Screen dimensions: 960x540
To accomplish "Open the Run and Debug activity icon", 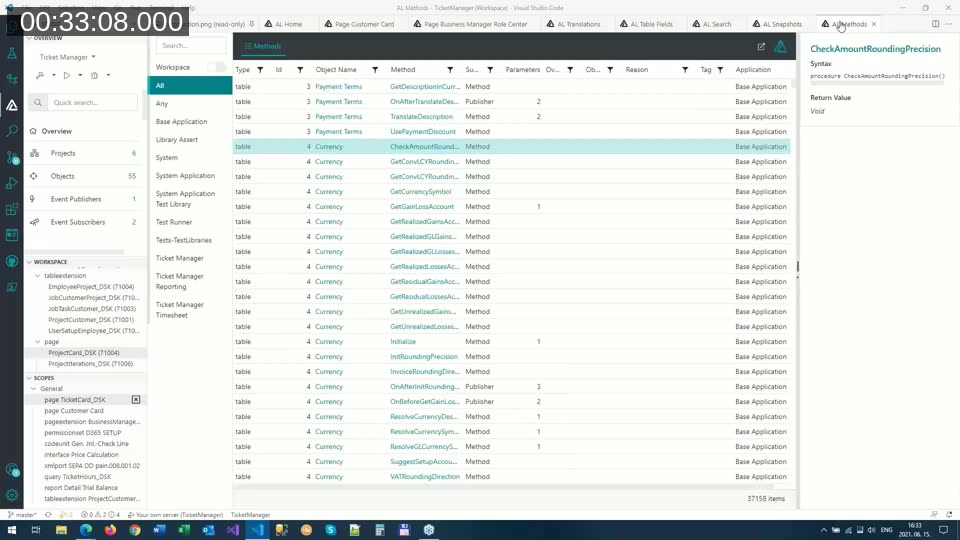I will [12, 183].
